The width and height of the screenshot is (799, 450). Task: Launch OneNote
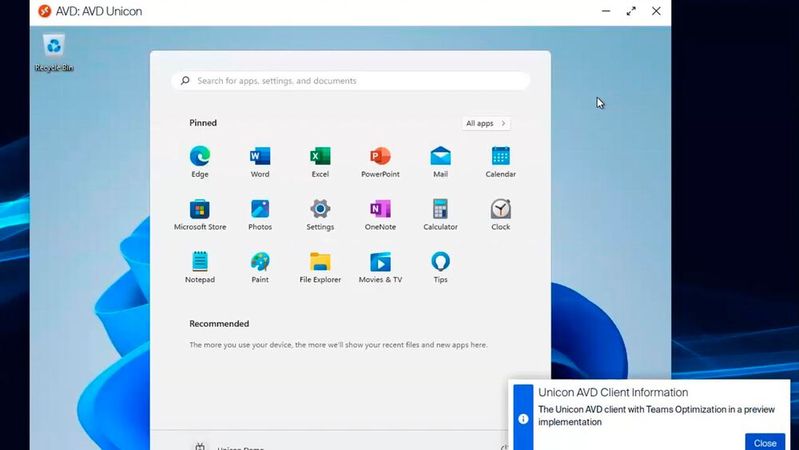tap(380, 215)
